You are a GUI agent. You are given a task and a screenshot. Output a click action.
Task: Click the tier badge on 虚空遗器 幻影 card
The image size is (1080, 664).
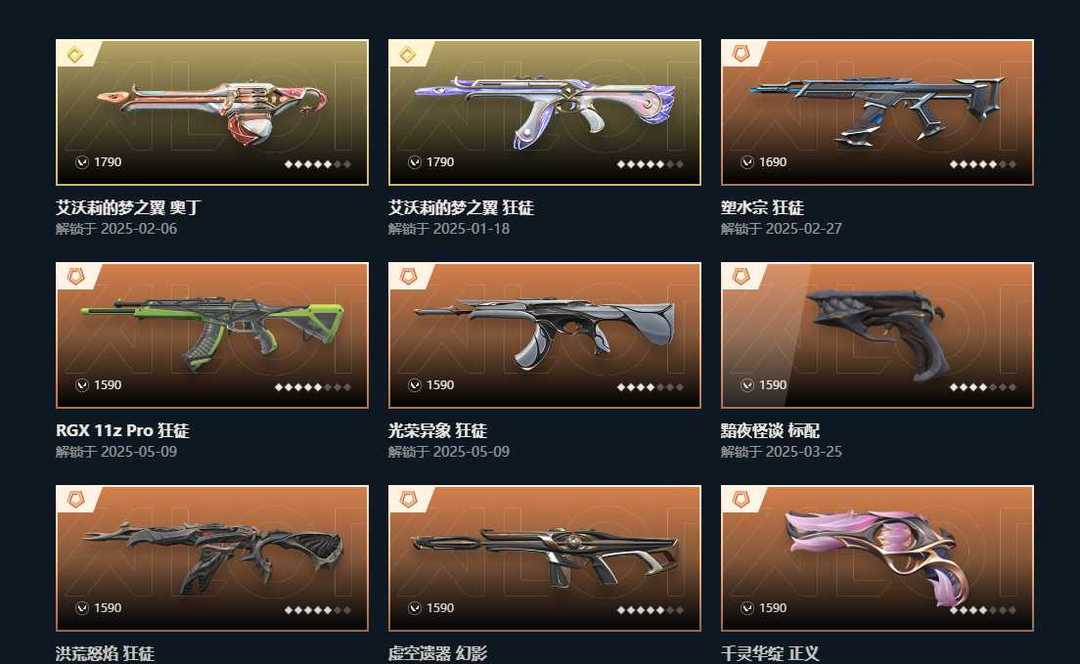point(408,499)
